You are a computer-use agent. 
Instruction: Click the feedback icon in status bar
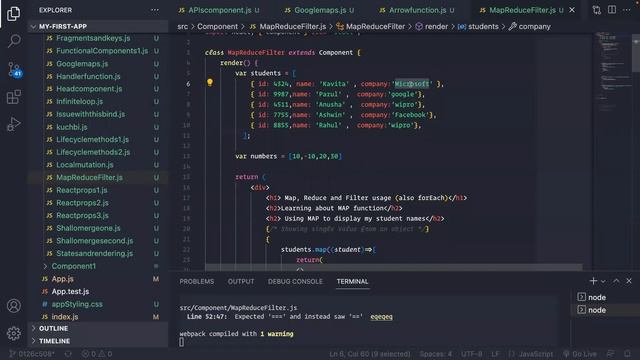(x=611, y=354)
